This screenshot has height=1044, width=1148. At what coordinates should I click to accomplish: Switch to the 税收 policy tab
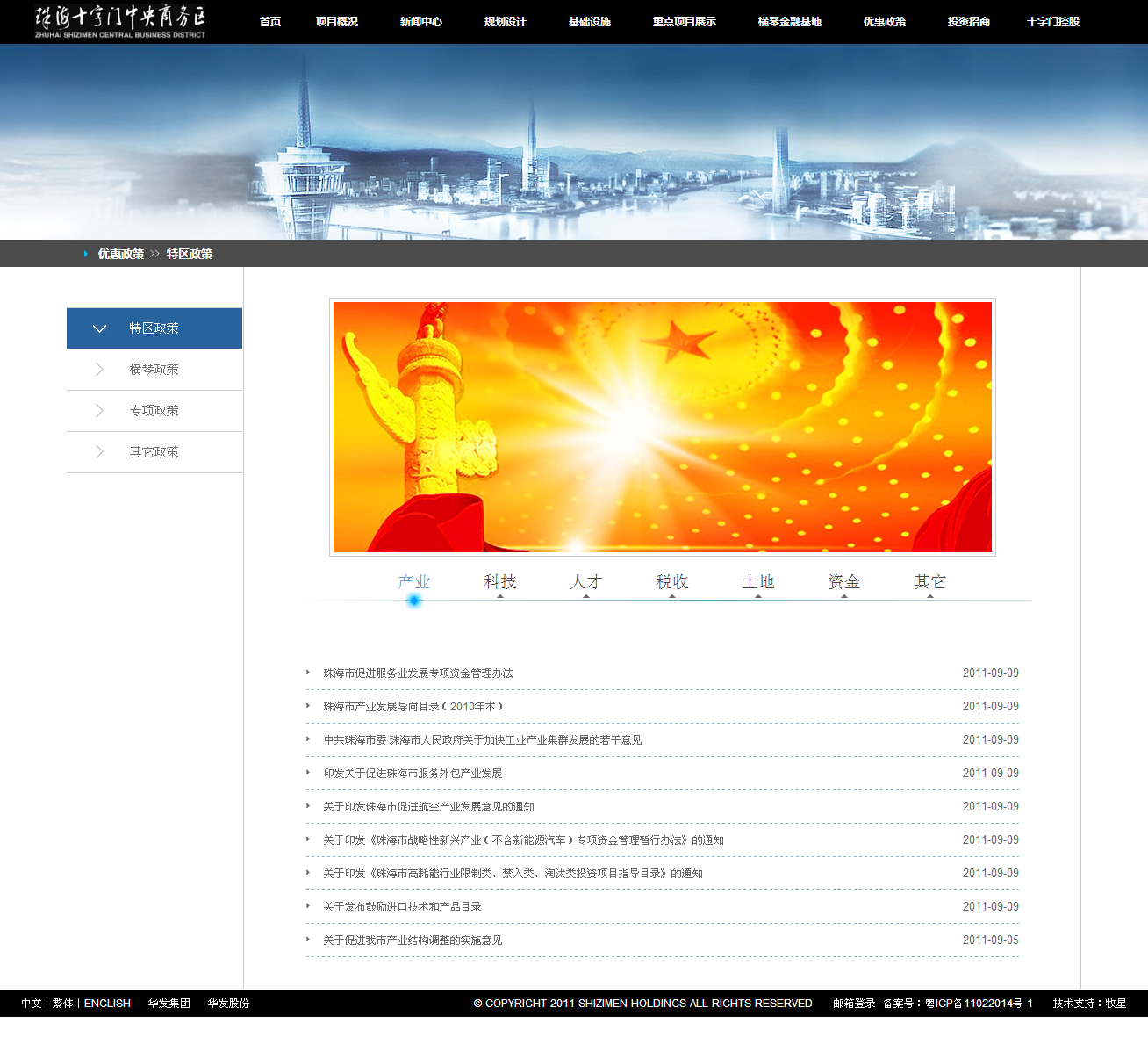672,582
